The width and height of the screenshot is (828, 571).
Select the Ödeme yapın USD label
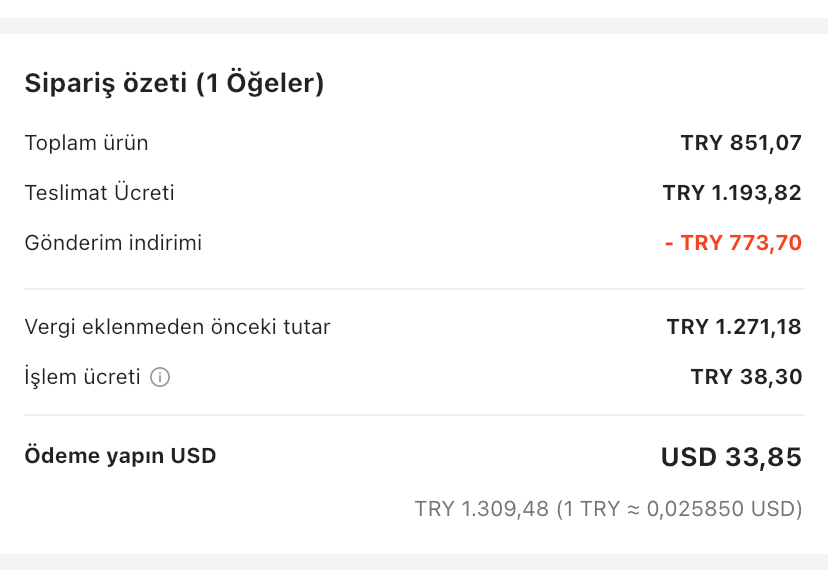pos(120,456)
